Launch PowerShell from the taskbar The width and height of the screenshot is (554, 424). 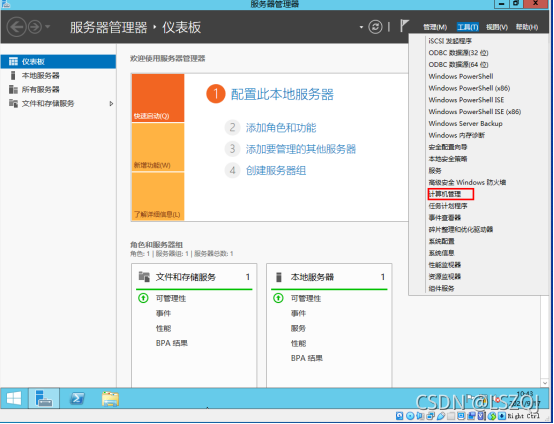point(77,399)
